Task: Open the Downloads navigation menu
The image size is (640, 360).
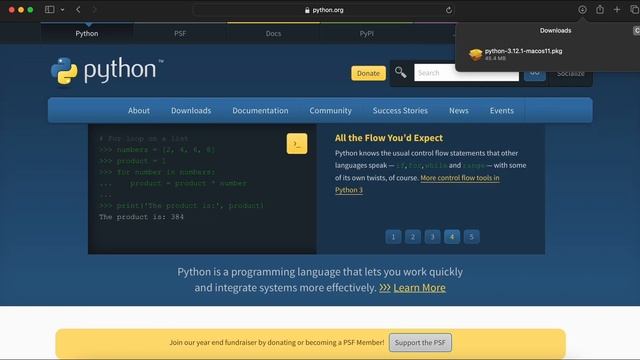Action: click(x=191, y=111)
